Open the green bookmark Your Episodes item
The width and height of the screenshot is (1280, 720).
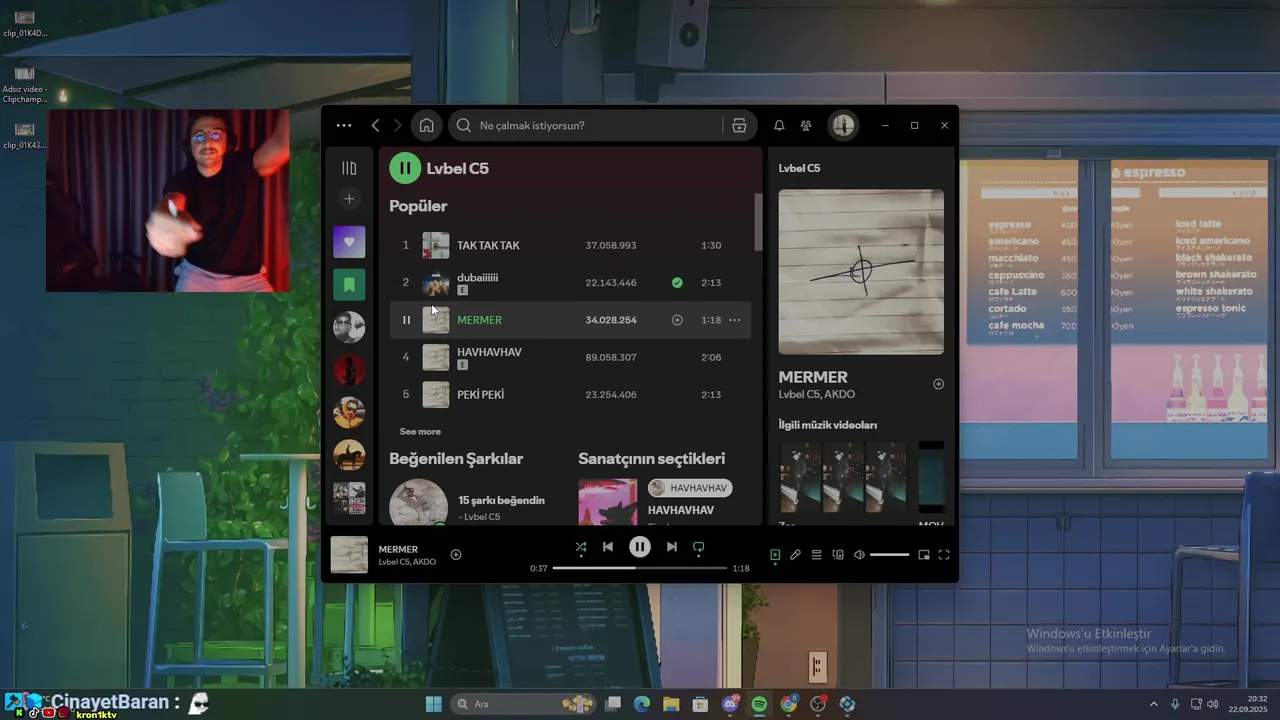tap(349, 284)
